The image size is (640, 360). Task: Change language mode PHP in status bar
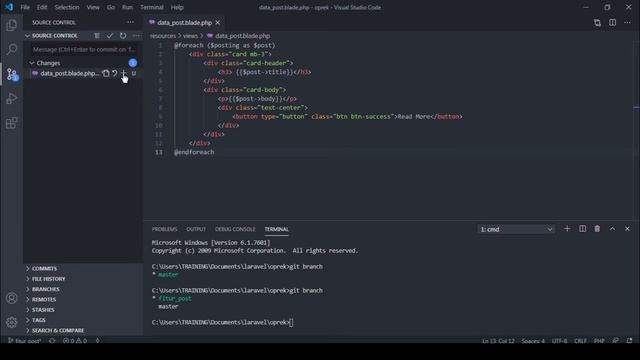(x=599, y=341)
